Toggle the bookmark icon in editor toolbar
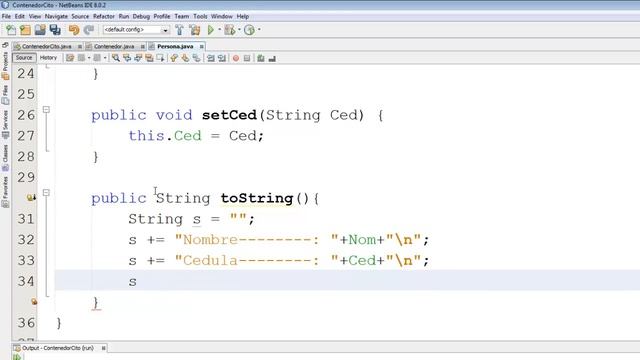Image resolution: width=640 pixels, height=360 pixels. 196,58
